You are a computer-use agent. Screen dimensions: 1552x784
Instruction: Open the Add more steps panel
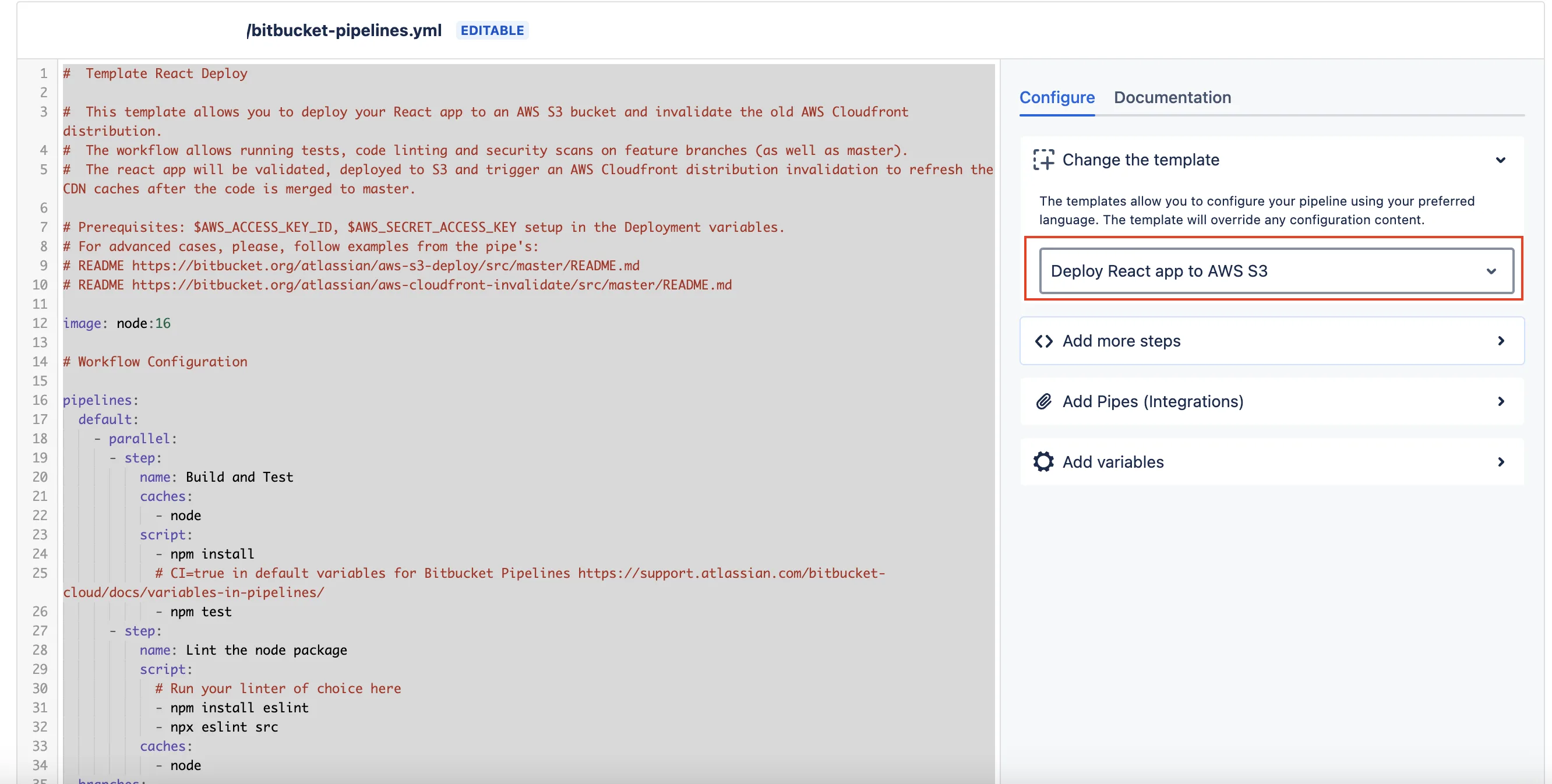(x=1271, y=341)
